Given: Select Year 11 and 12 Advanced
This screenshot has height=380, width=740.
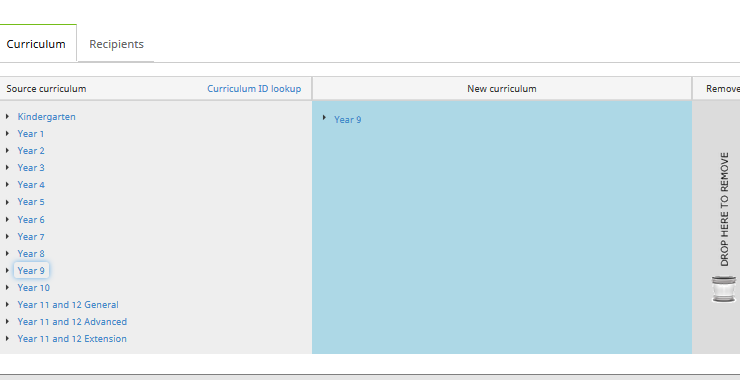Looking at the screenshot, I should 72,321.
